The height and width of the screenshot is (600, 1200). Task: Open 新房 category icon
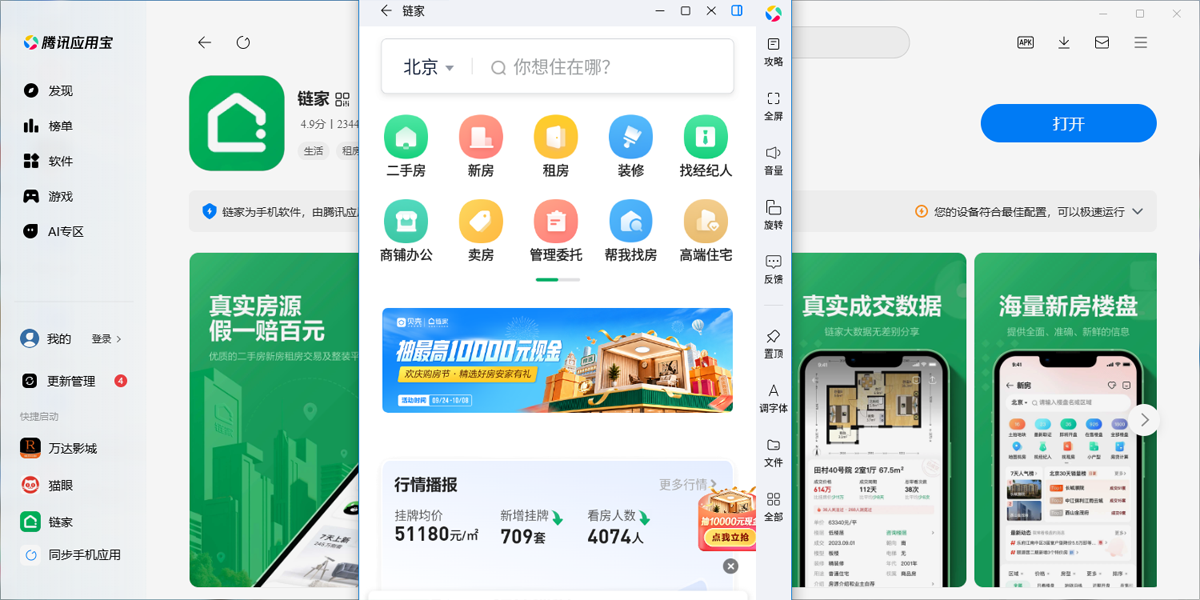[481, 146]
